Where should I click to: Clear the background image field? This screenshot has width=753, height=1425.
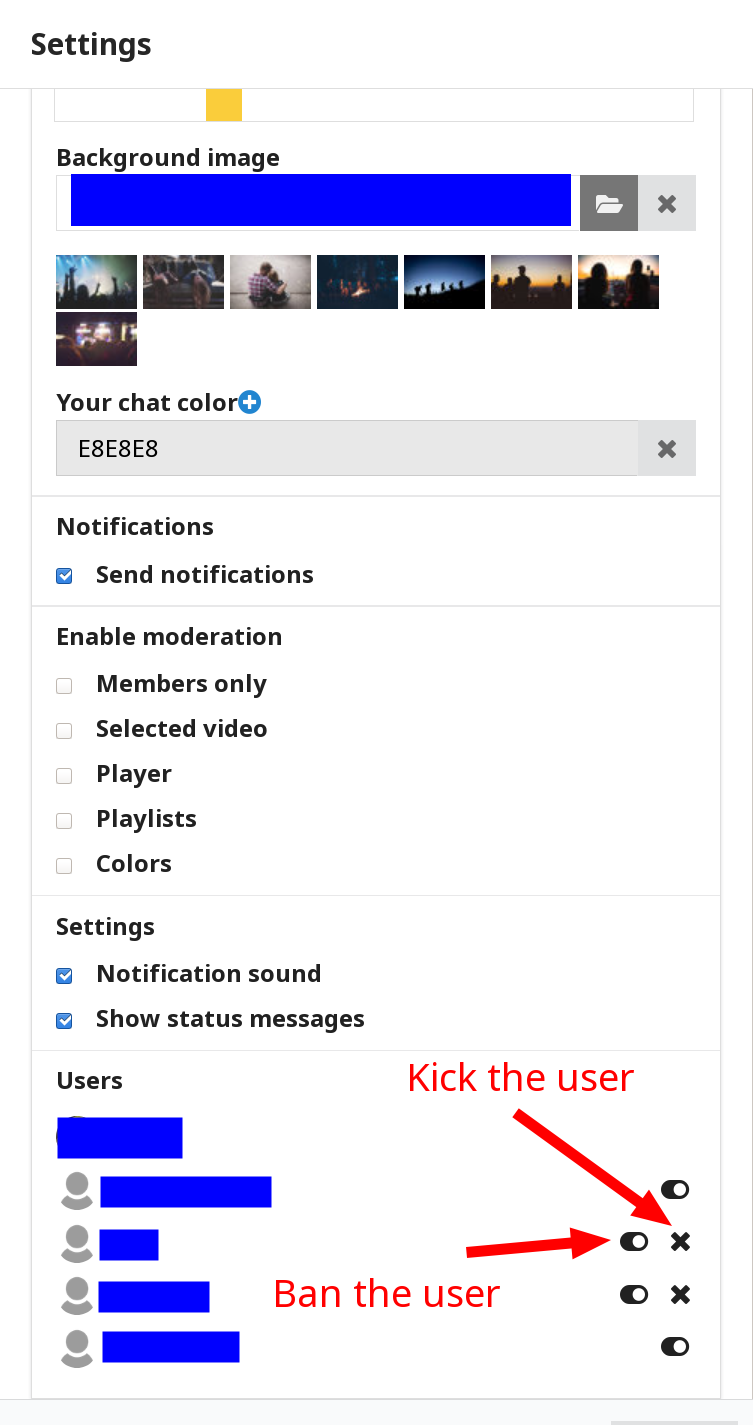tap(667, 204)
